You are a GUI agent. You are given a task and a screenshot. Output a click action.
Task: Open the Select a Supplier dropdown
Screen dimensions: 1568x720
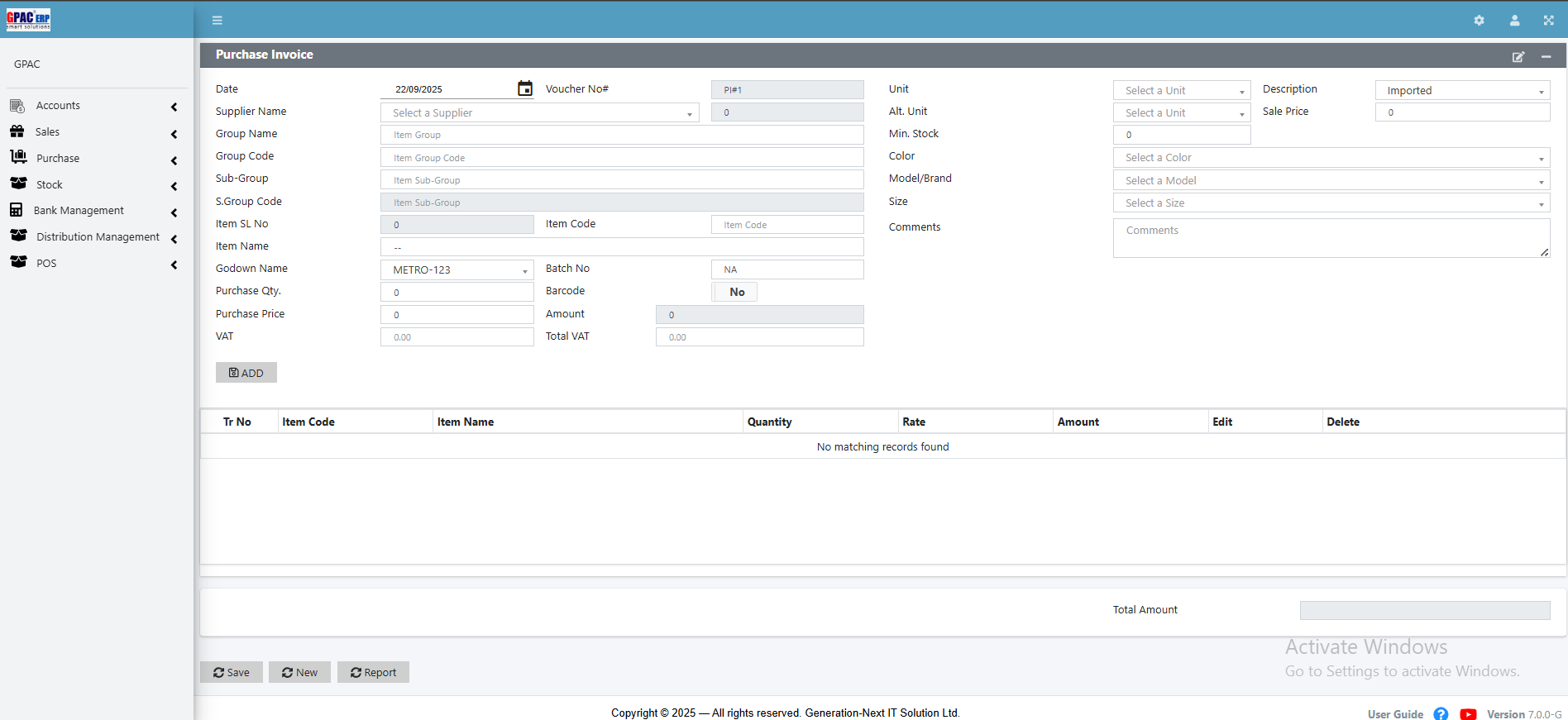539,112
